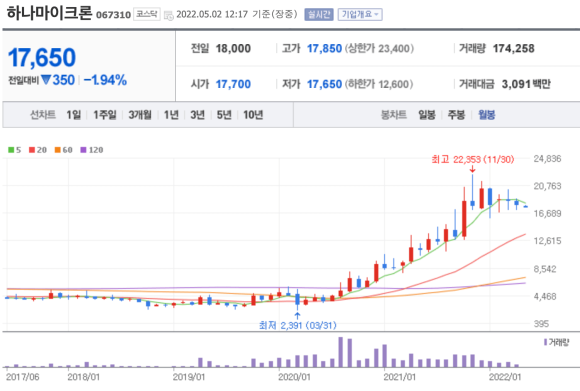This screenshot has height=391, width=580.
Task: Select the 3년 line chart tab
Action: (x=197, y=115)
